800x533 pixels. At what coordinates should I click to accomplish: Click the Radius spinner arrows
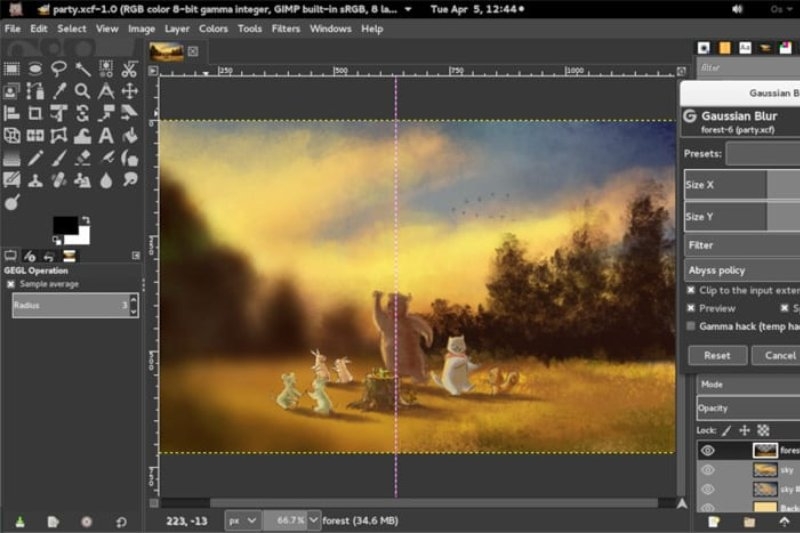coord(134,305)
